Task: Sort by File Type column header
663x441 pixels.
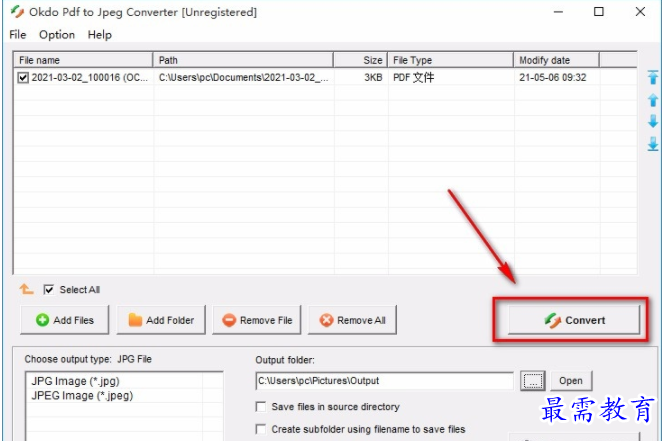Action: tap(451, 60)
